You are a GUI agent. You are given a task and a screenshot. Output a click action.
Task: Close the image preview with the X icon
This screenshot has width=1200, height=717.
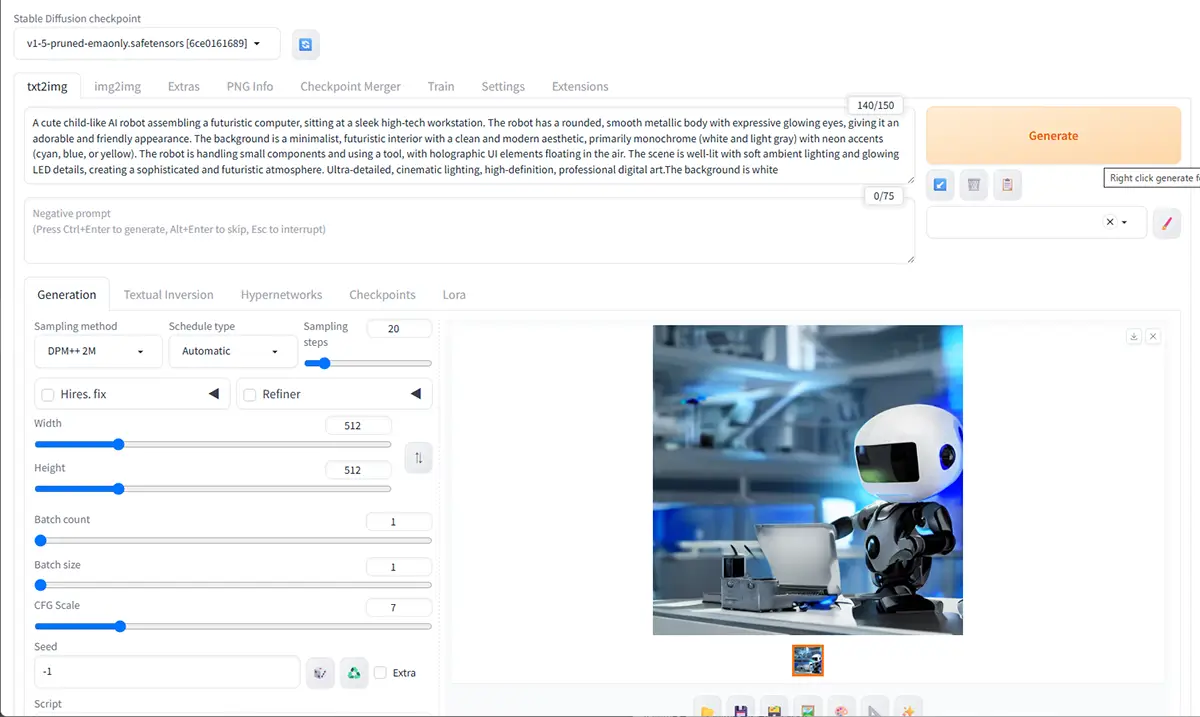click(1153, 337)
